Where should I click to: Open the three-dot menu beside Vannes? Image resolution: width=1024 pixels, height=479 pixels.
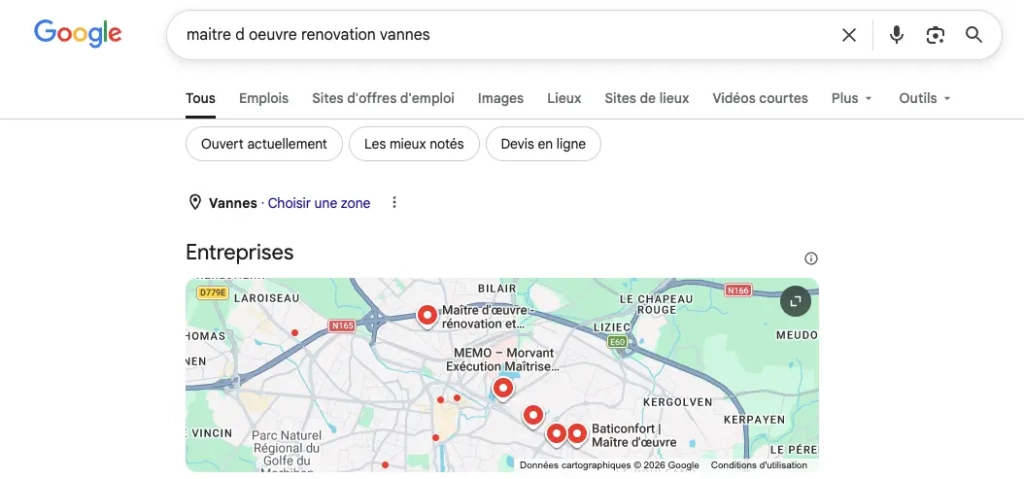[394, 203]
